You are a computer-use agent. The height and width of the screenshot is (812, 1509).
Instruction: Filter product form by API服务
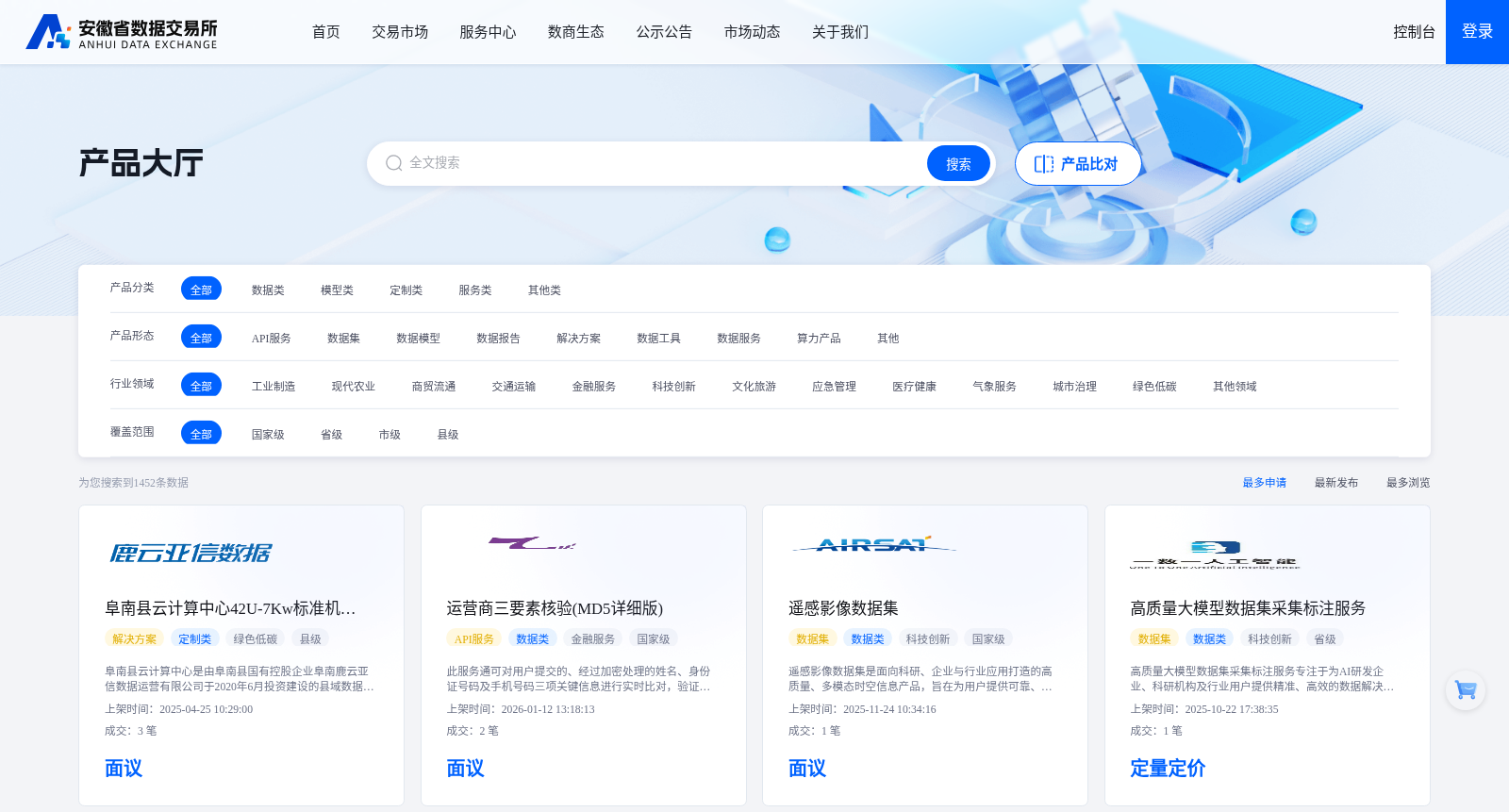coord(271,338)
